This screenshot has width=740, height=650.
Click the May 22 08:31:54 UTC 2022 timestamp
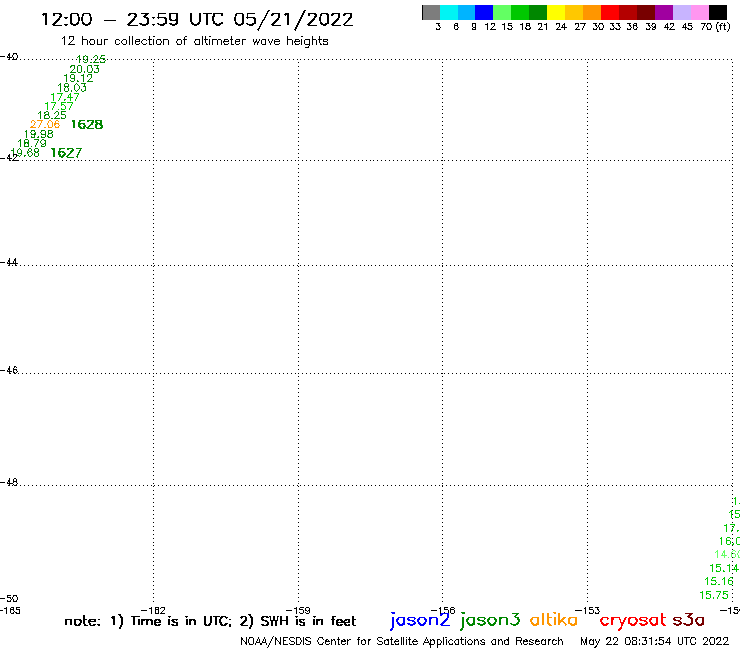[655, 641]
